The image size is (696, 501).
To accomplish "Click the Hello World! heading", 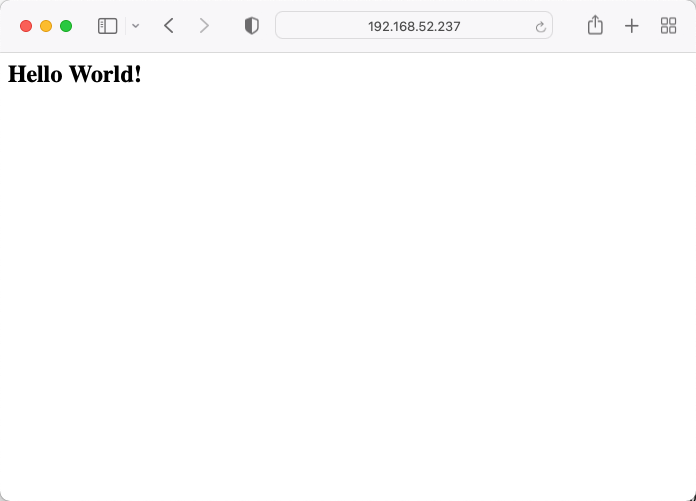I will point(75,74).
